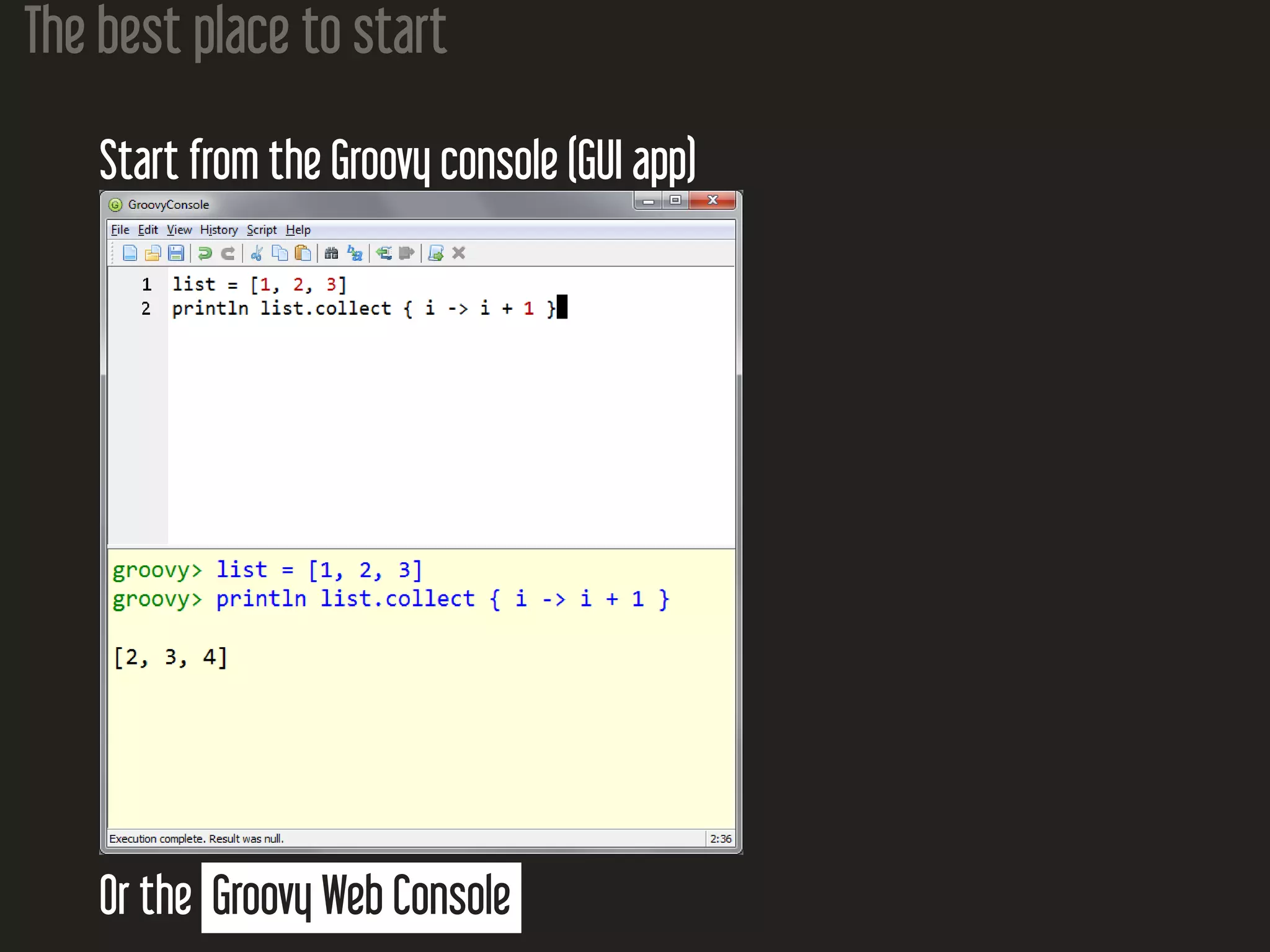Viewport: 1270px width, 952px height.
Task: Click the Replace text icon
Action: point(355,253)
